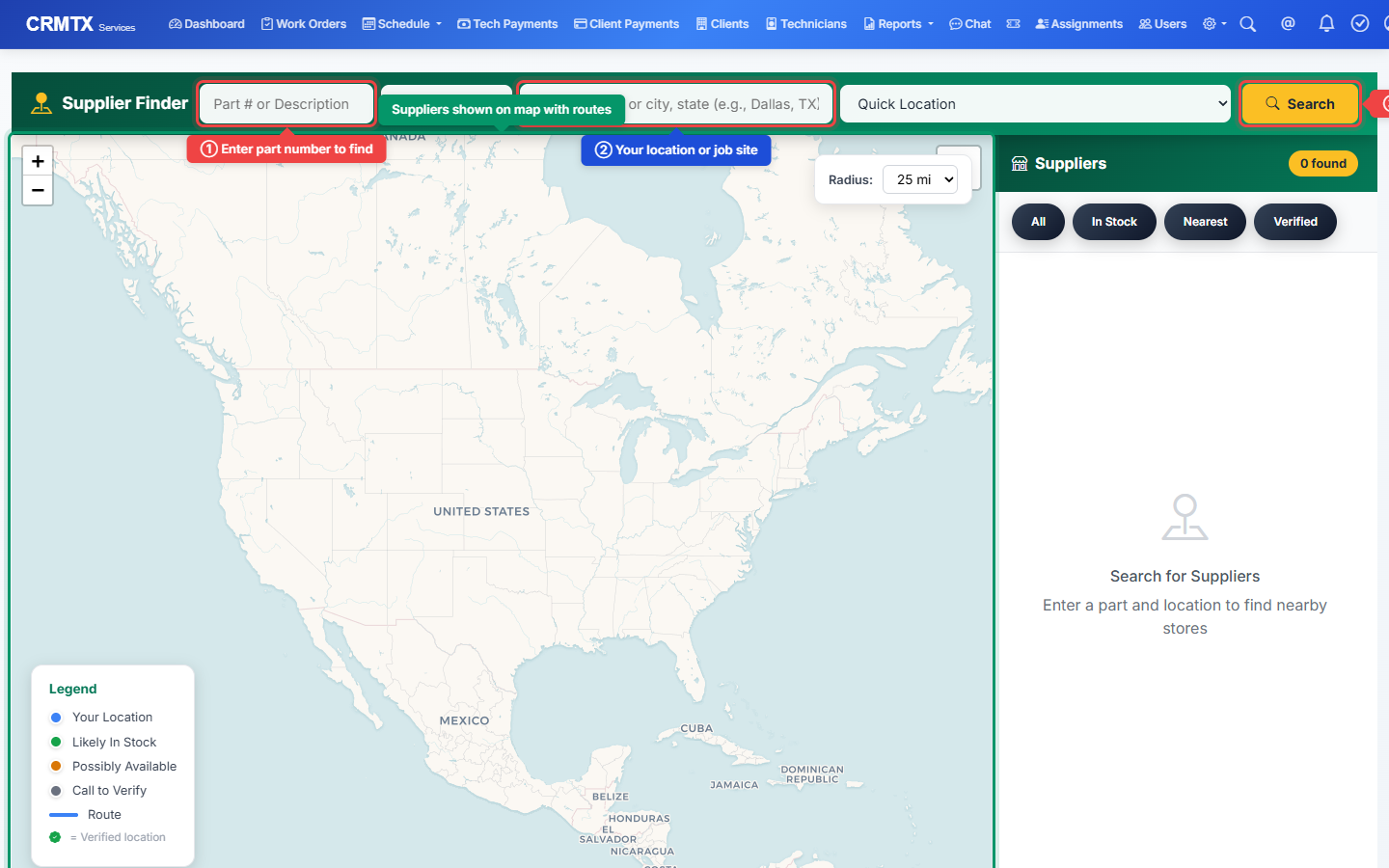This screenshot has width=1389, height=868.
Task: Open the settings gear dropdown menu
Action: 1213,23
